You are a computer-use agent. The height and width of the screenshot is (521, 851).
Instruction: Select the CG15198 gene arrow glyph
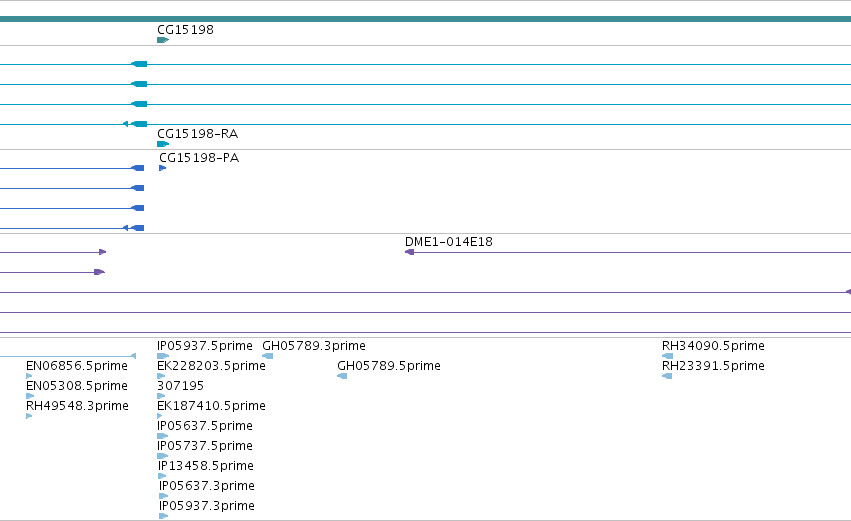(163, 40)
